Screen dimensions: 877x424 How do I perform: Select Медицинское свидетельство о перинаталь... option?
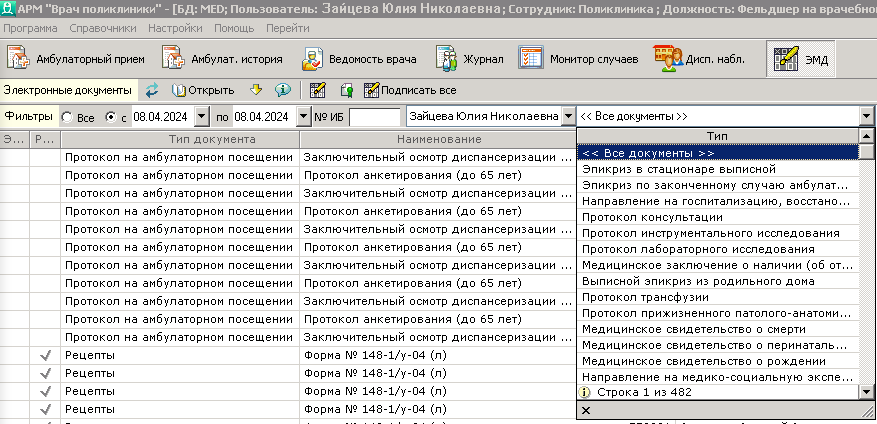[x=718, y=345]
